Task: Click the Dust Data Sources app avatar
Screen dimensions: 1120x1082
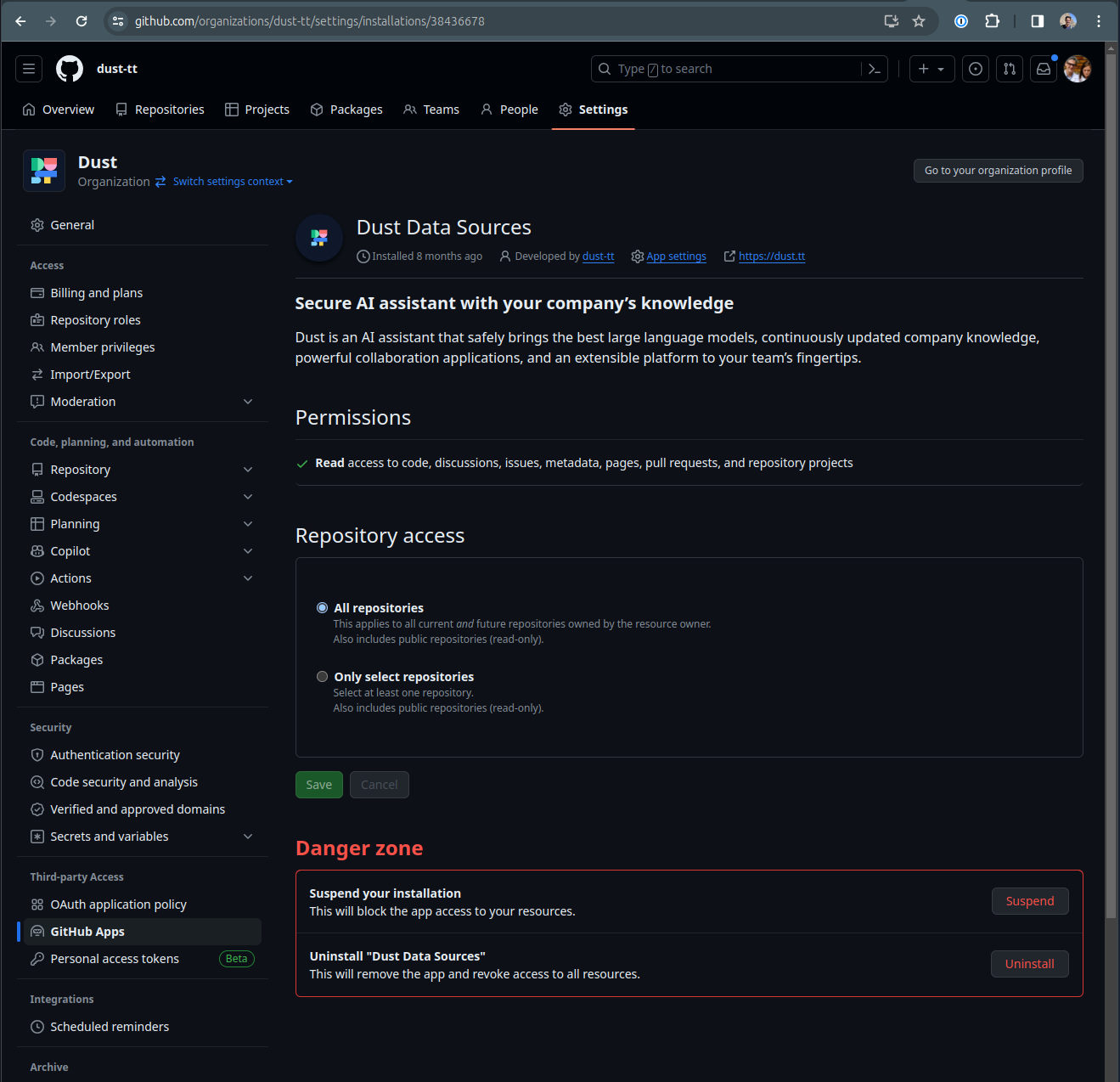Action: point(319,238)
